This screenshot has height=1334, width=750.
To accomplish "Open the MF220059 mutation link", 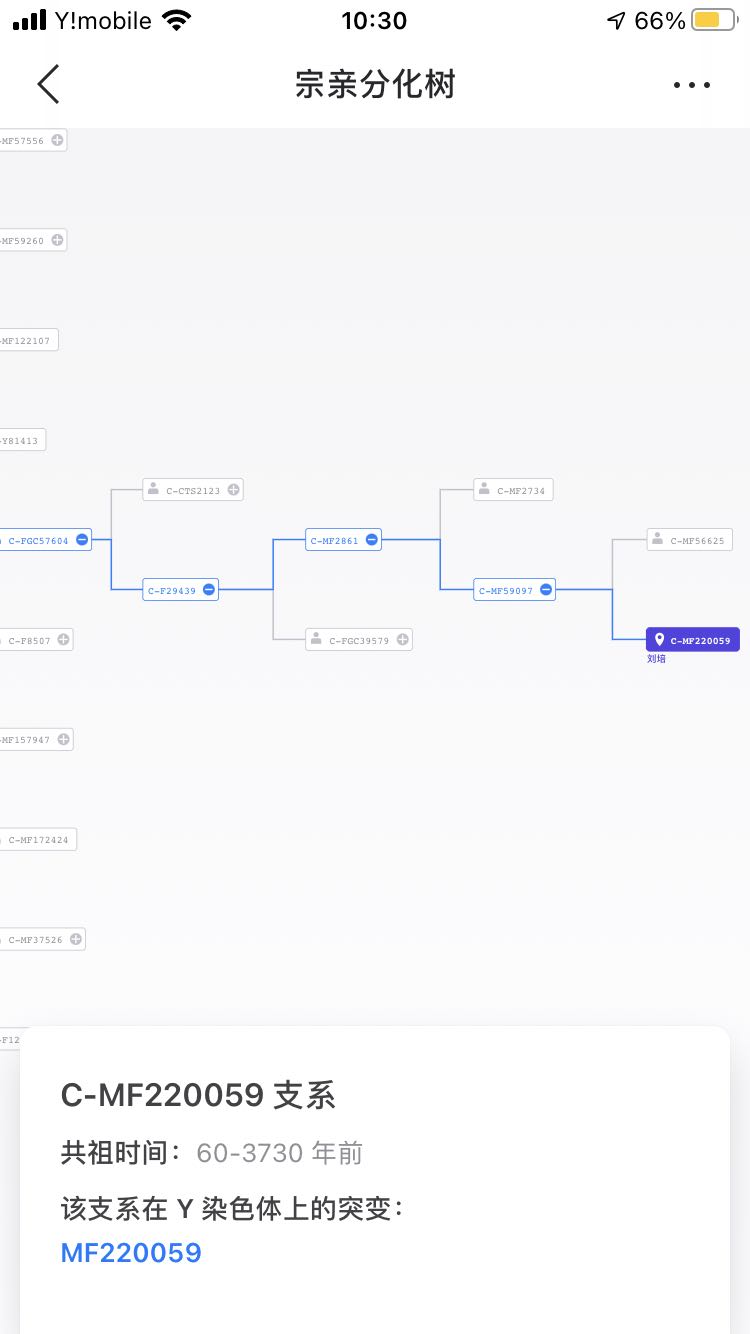I will [131, 1252].
